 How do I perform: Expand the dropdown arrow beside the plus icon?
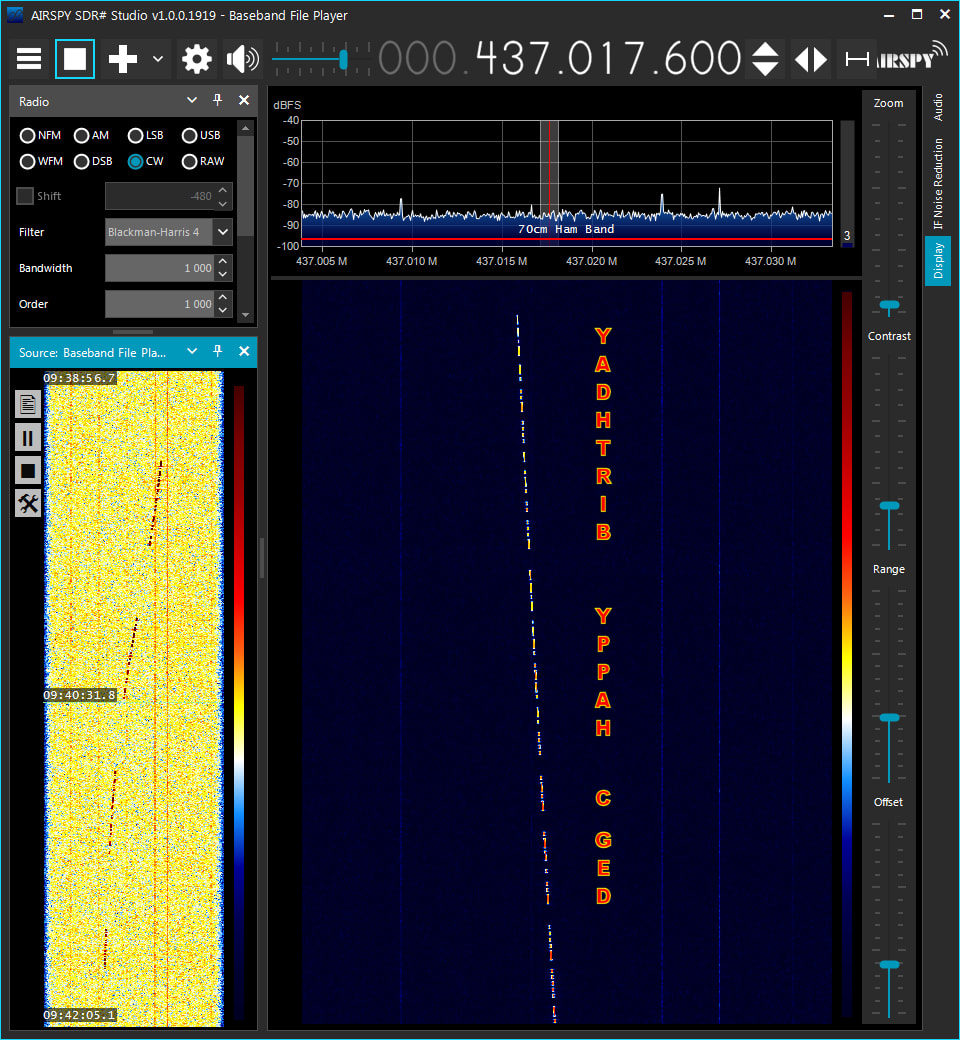pos(158,59)
